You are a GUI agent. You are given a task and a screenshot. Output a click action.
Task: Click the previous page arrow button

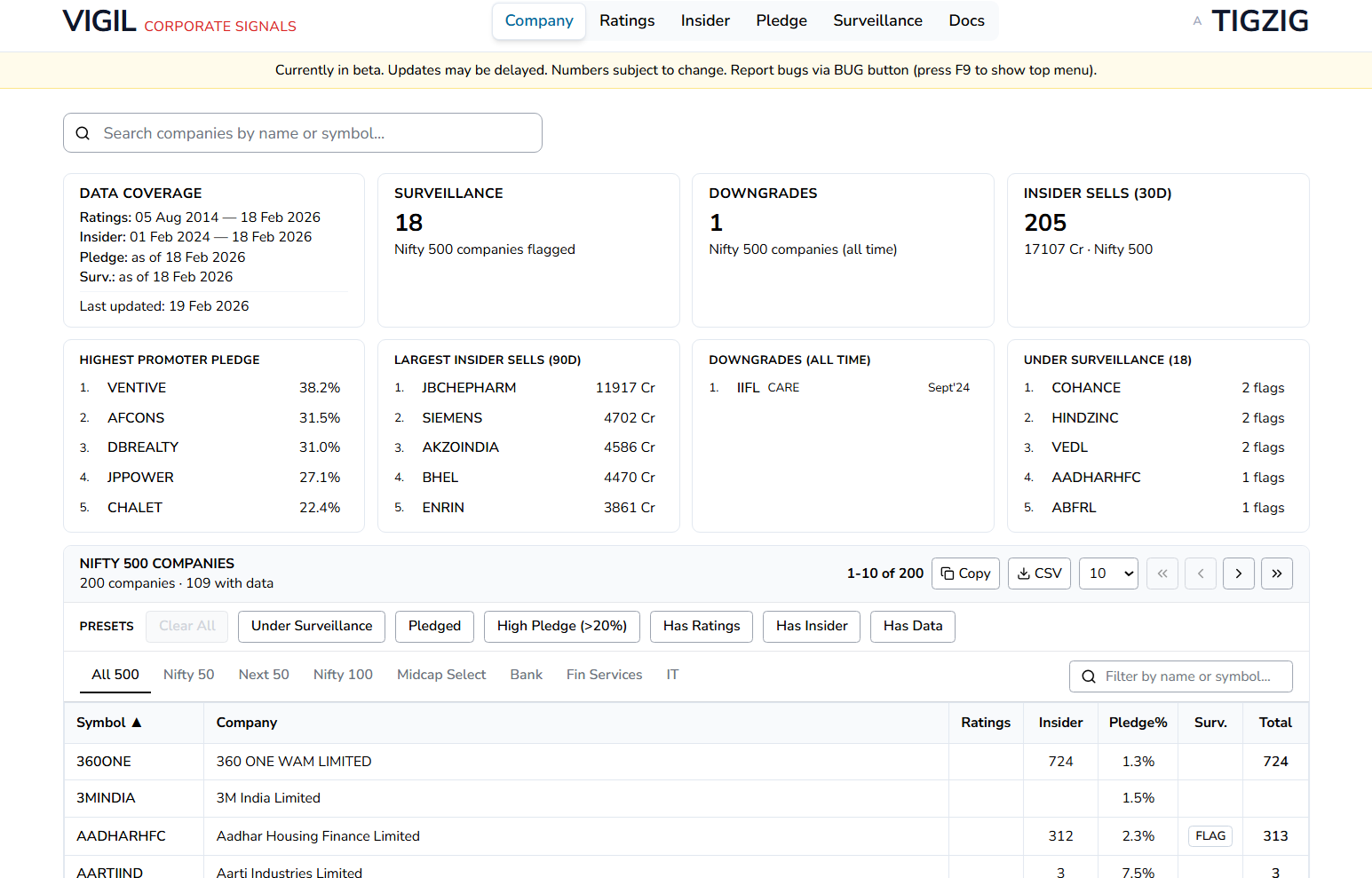pos(1201,573)
